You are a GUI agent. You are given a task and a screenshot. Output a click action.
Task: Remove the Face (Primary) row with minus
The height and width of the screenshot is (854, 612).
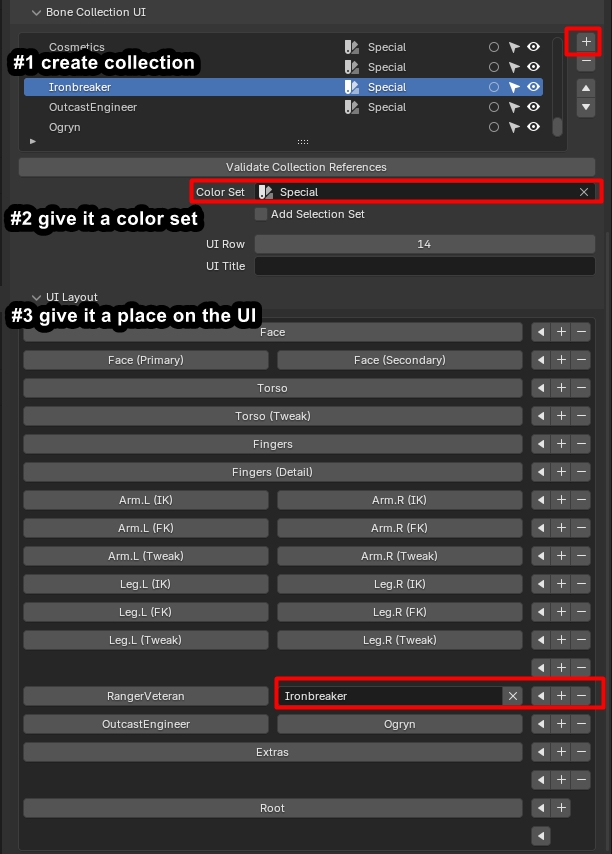pos(581,360)
